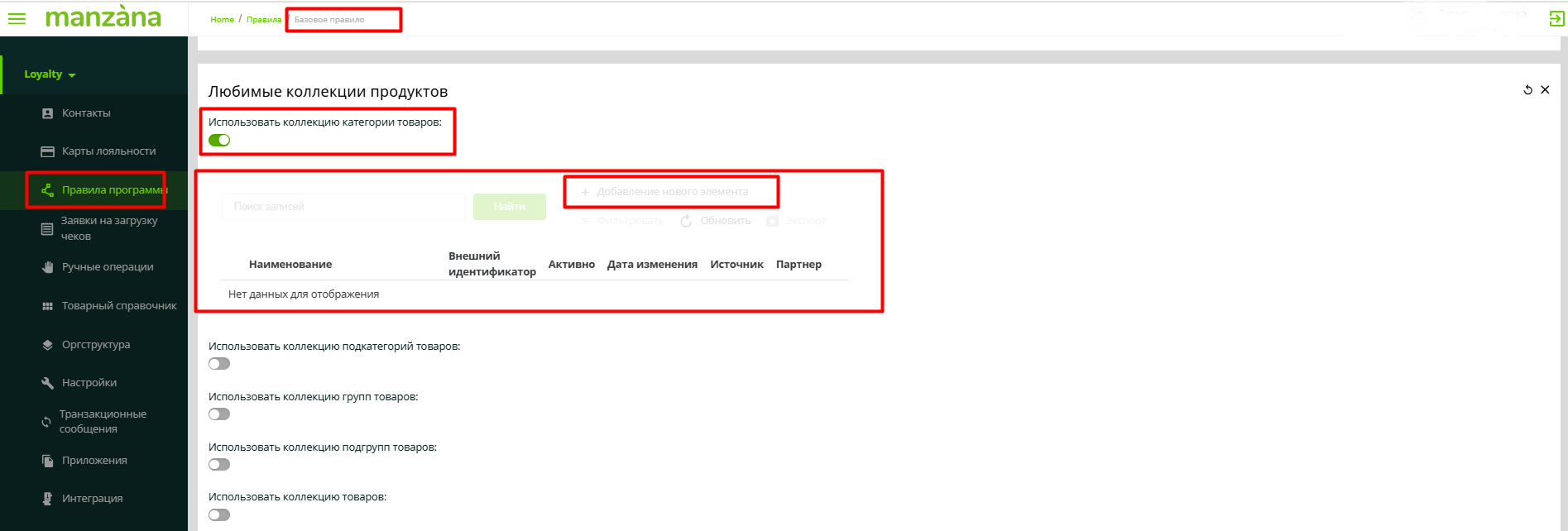Enable the групп товаров collection toggle

pos(219,414)
